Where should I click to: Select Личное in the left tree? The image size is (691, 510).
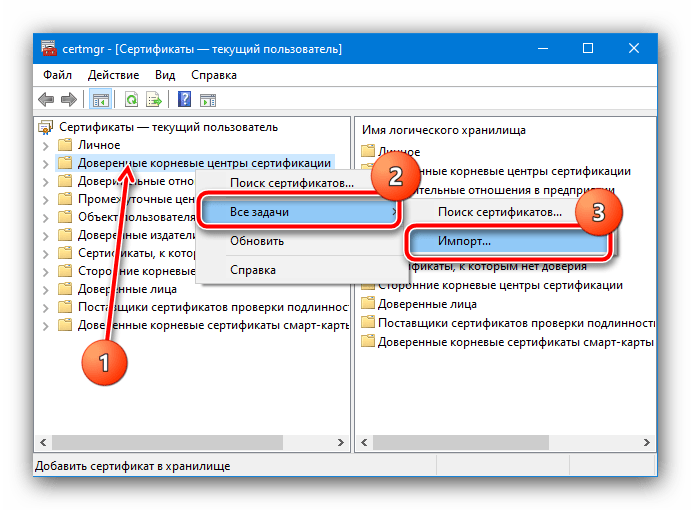tap(99, 145)
